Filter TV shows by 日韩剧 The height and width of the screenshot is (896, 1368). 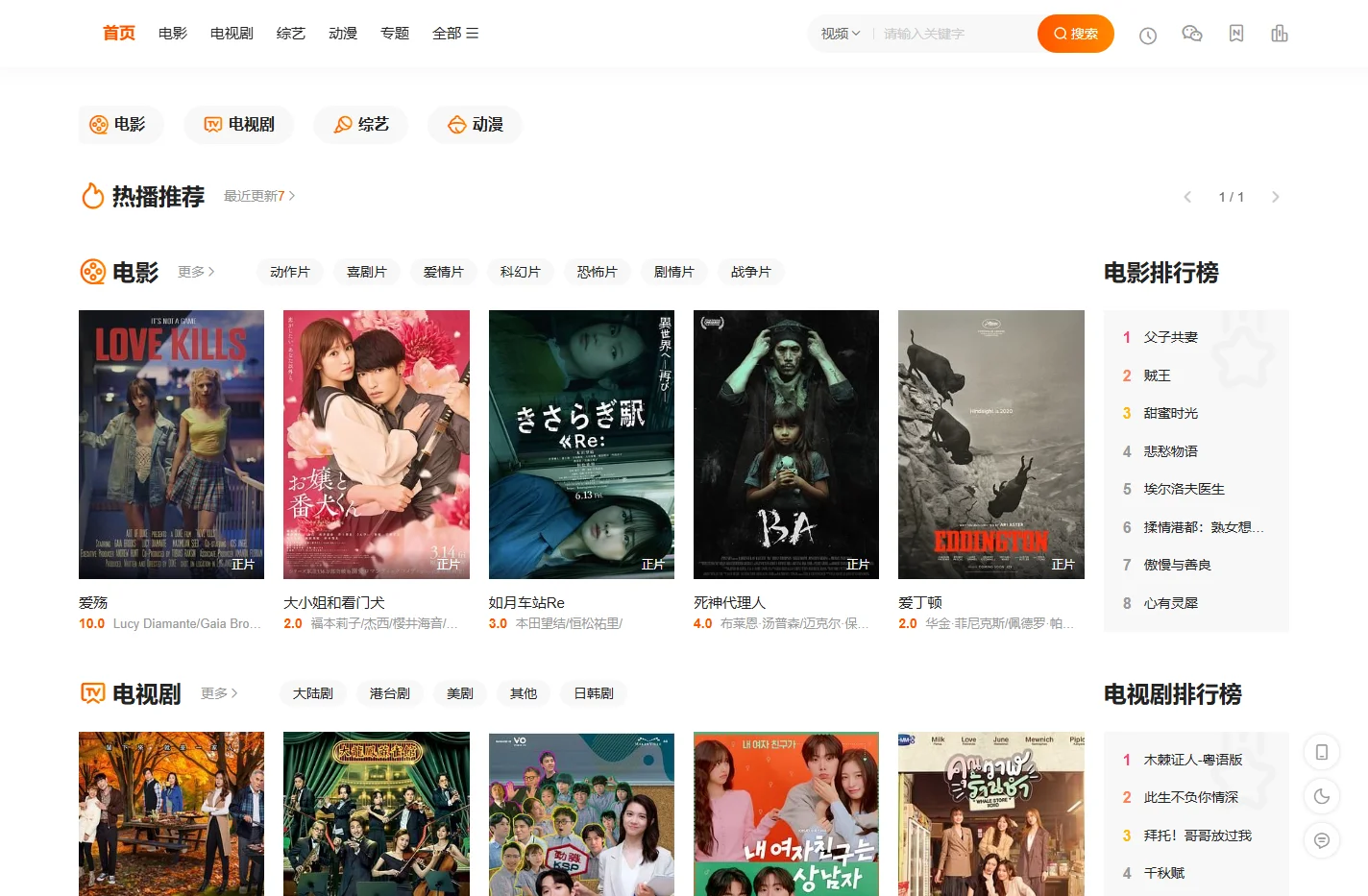(594, 693)
